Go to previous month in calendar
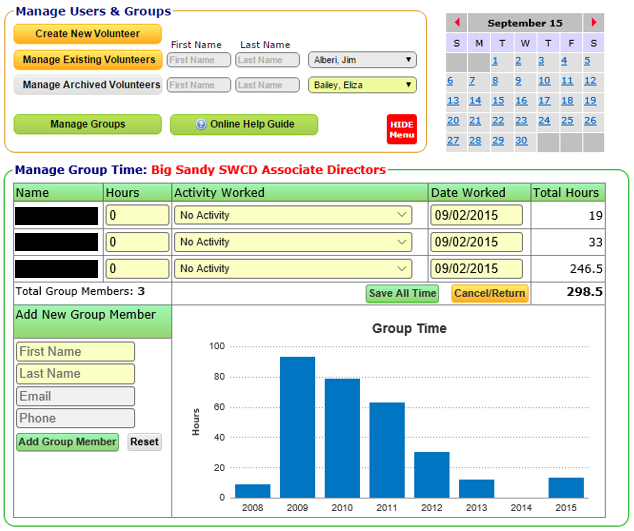The width and height of the screenshot is (634, 531). click(457, 23)
